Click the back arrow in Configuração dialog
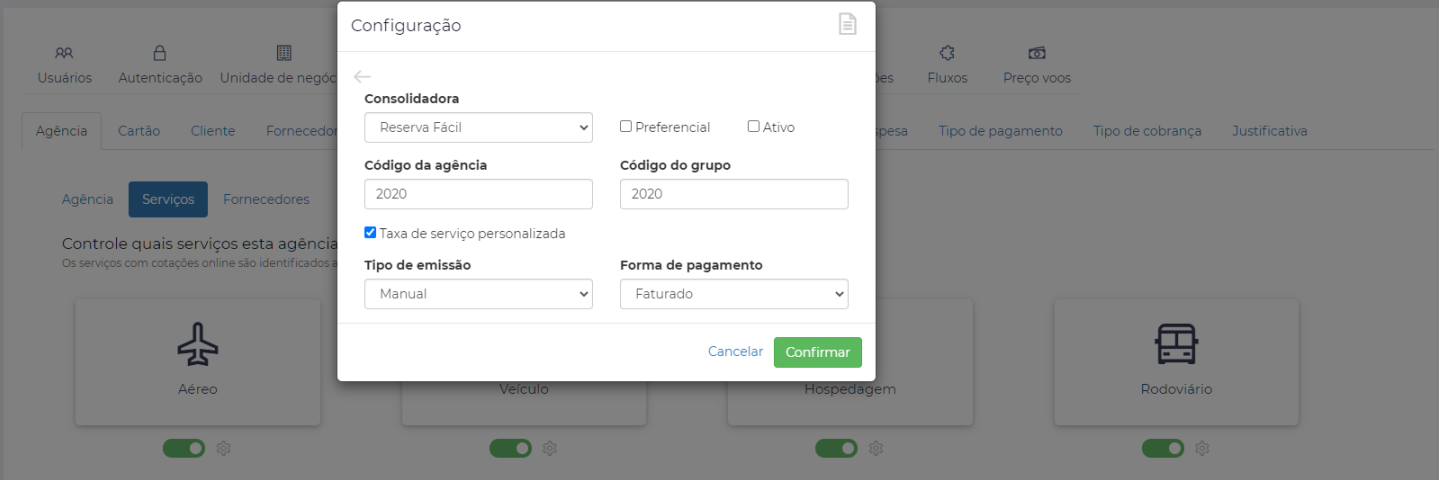This screenshot has height=480, width=1439. point(362,77)
